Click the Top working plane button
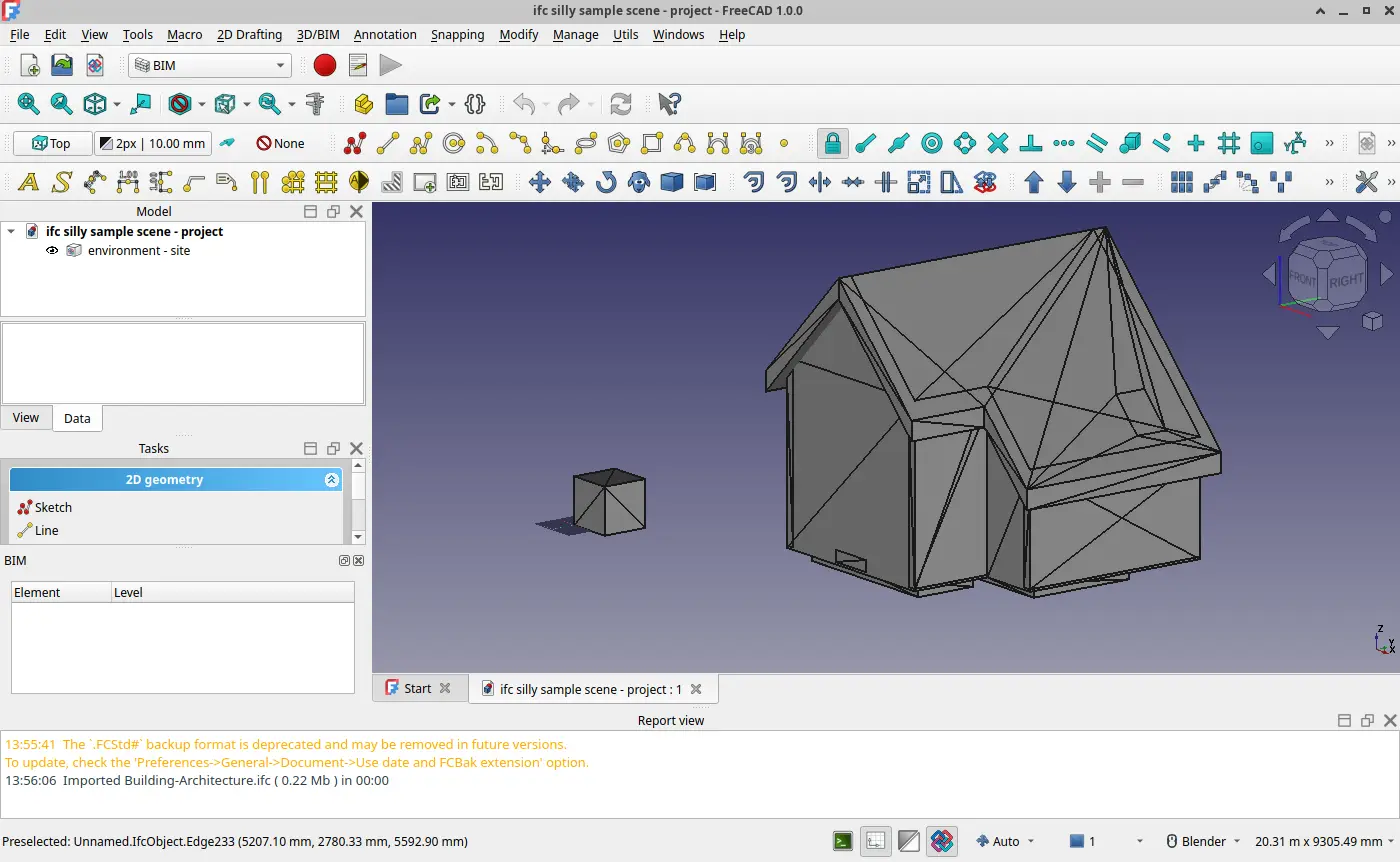 [x=52, y=143]
